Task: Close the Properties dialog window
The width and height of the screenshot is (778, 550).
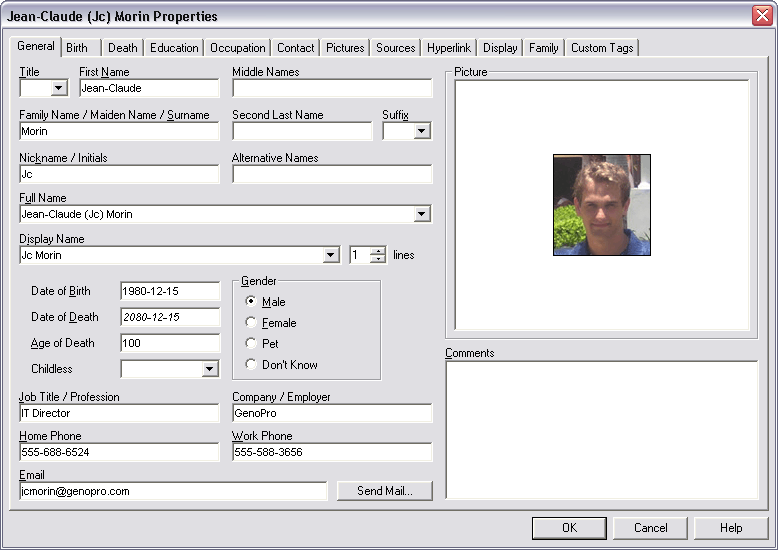Action: pos(762,15)
